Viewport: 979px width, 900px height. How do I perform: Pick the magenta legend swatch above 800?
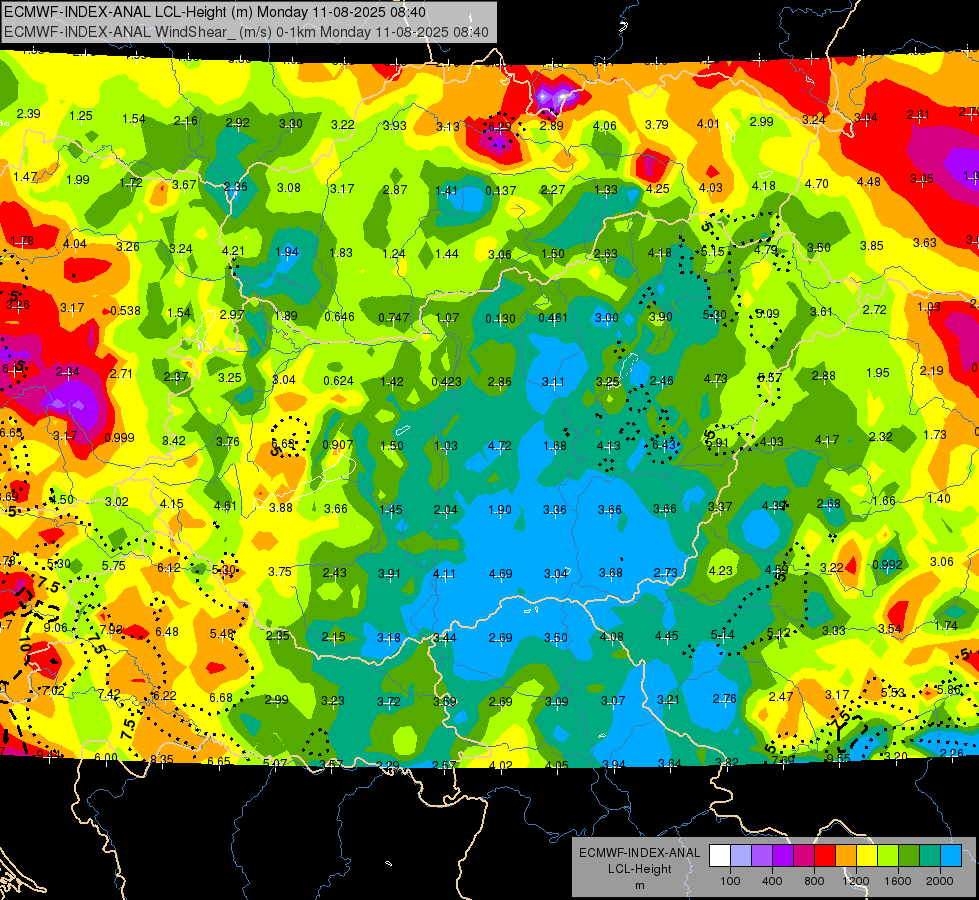click(804, 856)
